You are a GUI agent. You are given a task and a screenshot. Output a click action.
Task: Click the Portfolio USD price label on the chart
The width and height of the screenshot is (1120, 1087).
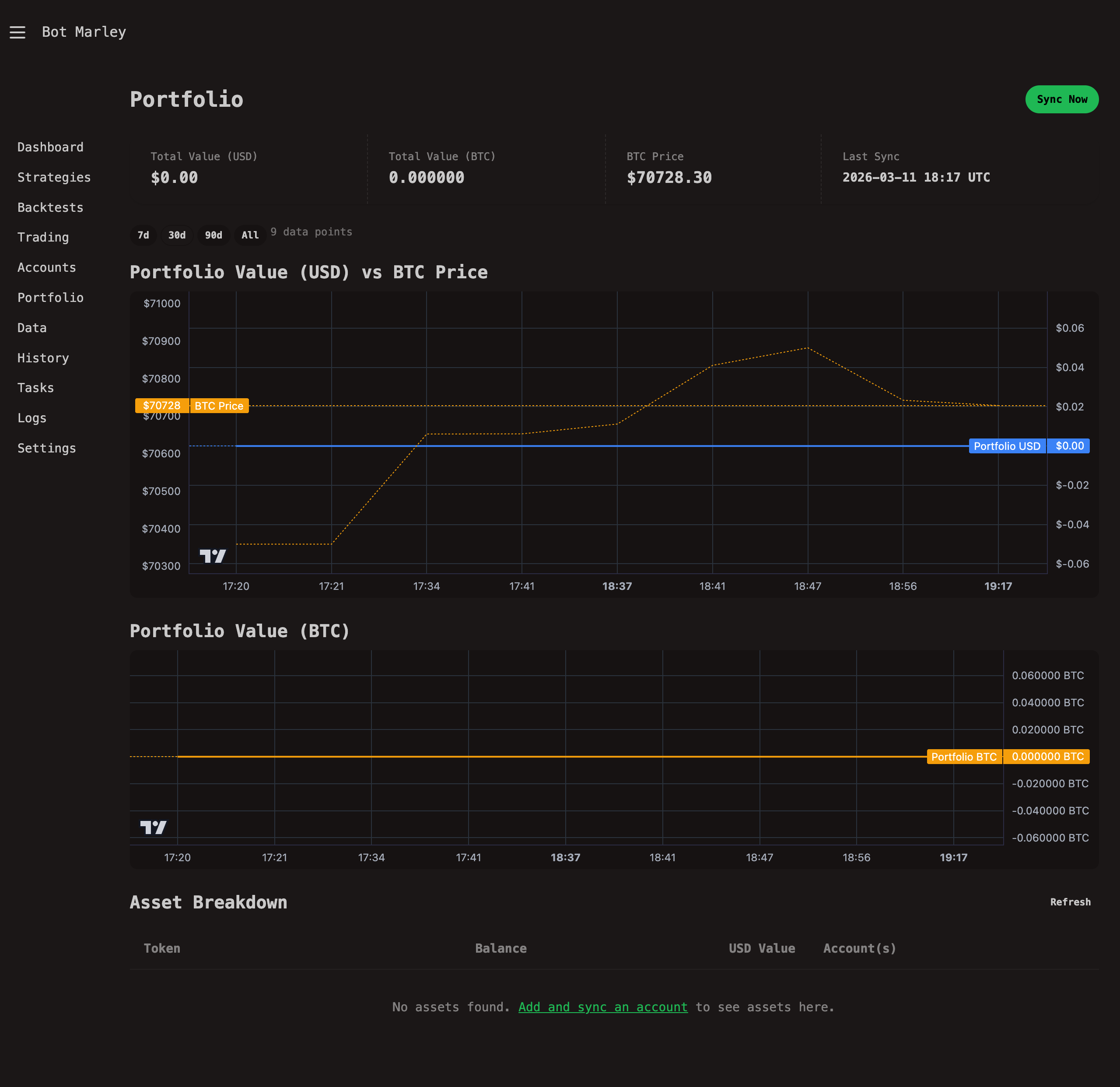pyautogui.click(x=1008, y=446)
